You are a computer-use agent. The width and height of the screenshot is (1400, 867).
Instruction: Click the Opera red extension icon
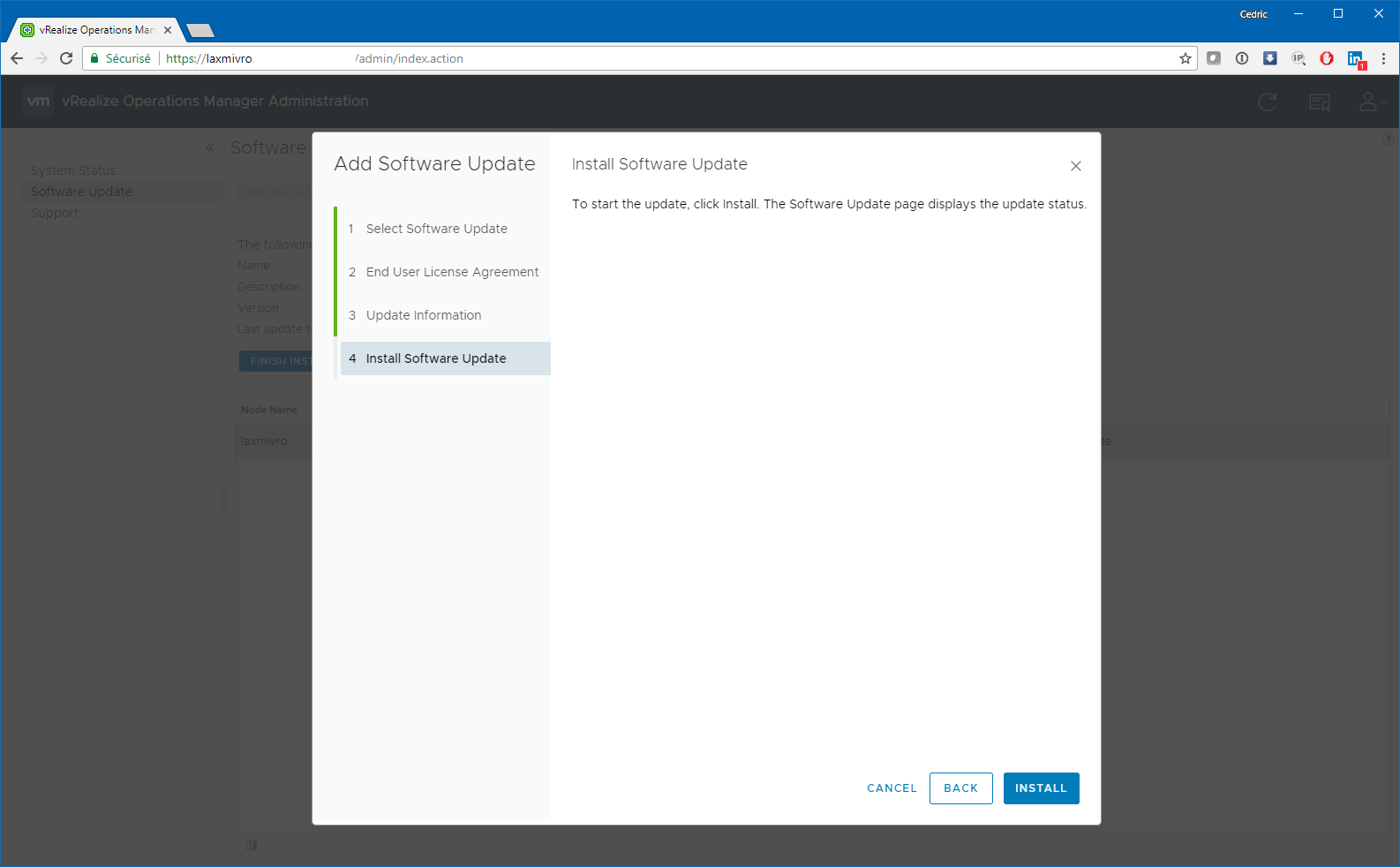click(1326, 58)
